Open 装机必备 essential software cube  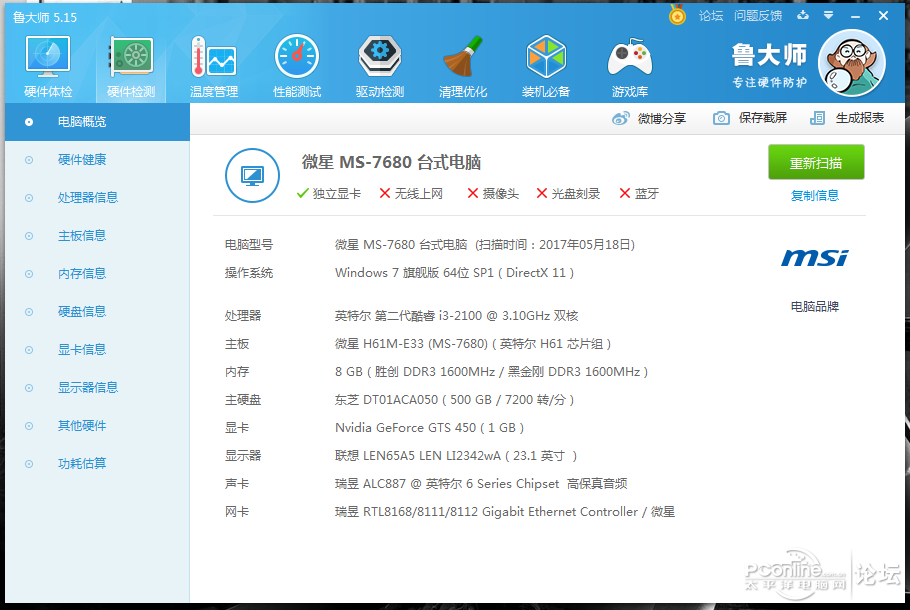[x=546, y=66]
